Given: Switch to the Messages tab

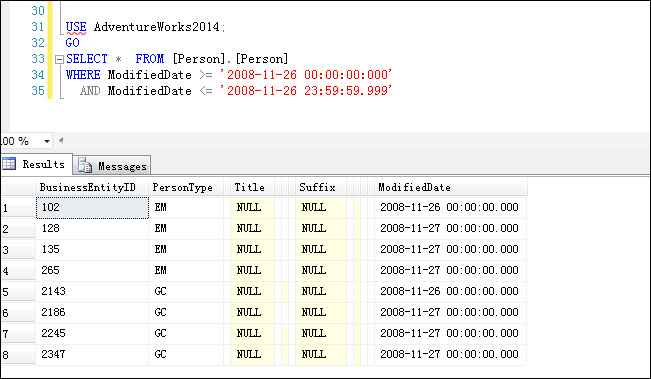Looking at the screenshot, I should click(113, 166).
